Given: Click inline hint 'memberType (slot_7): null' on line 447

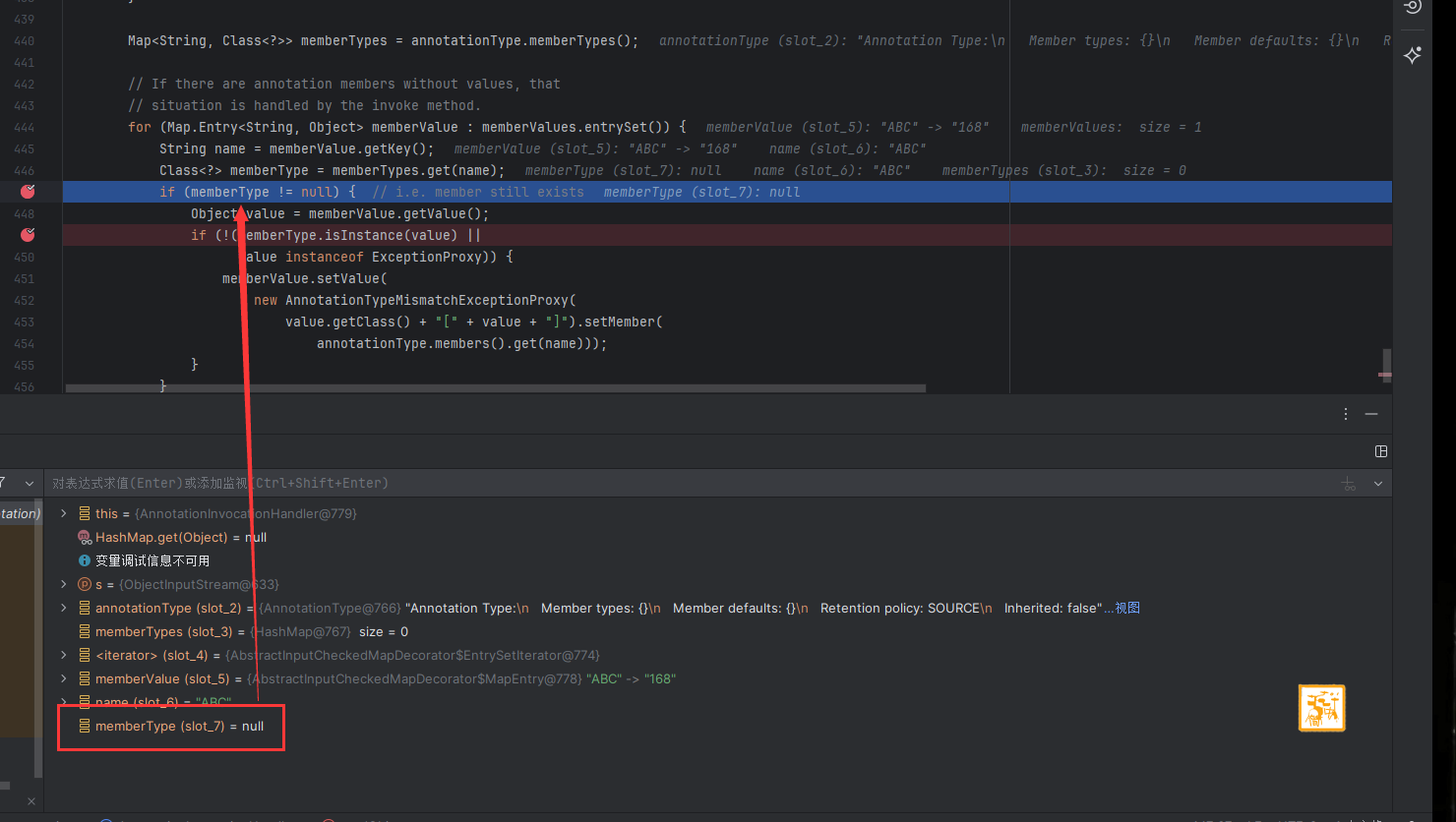Looking at the screenshot, I should coord(702,192).
